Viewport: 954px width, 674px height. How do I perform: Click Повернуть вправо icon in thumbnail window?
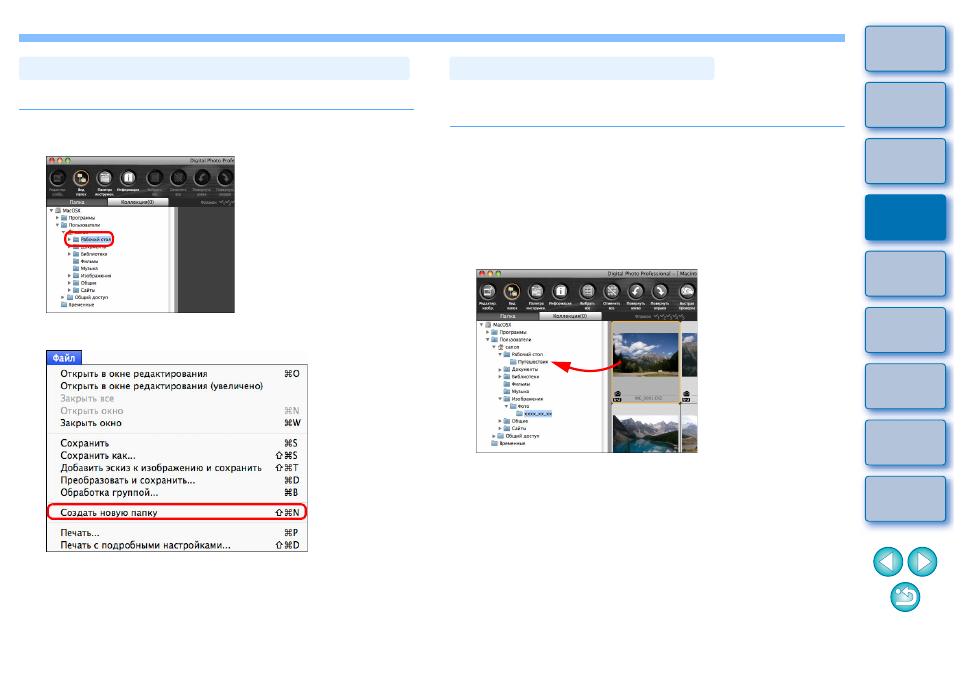(660, 292)
